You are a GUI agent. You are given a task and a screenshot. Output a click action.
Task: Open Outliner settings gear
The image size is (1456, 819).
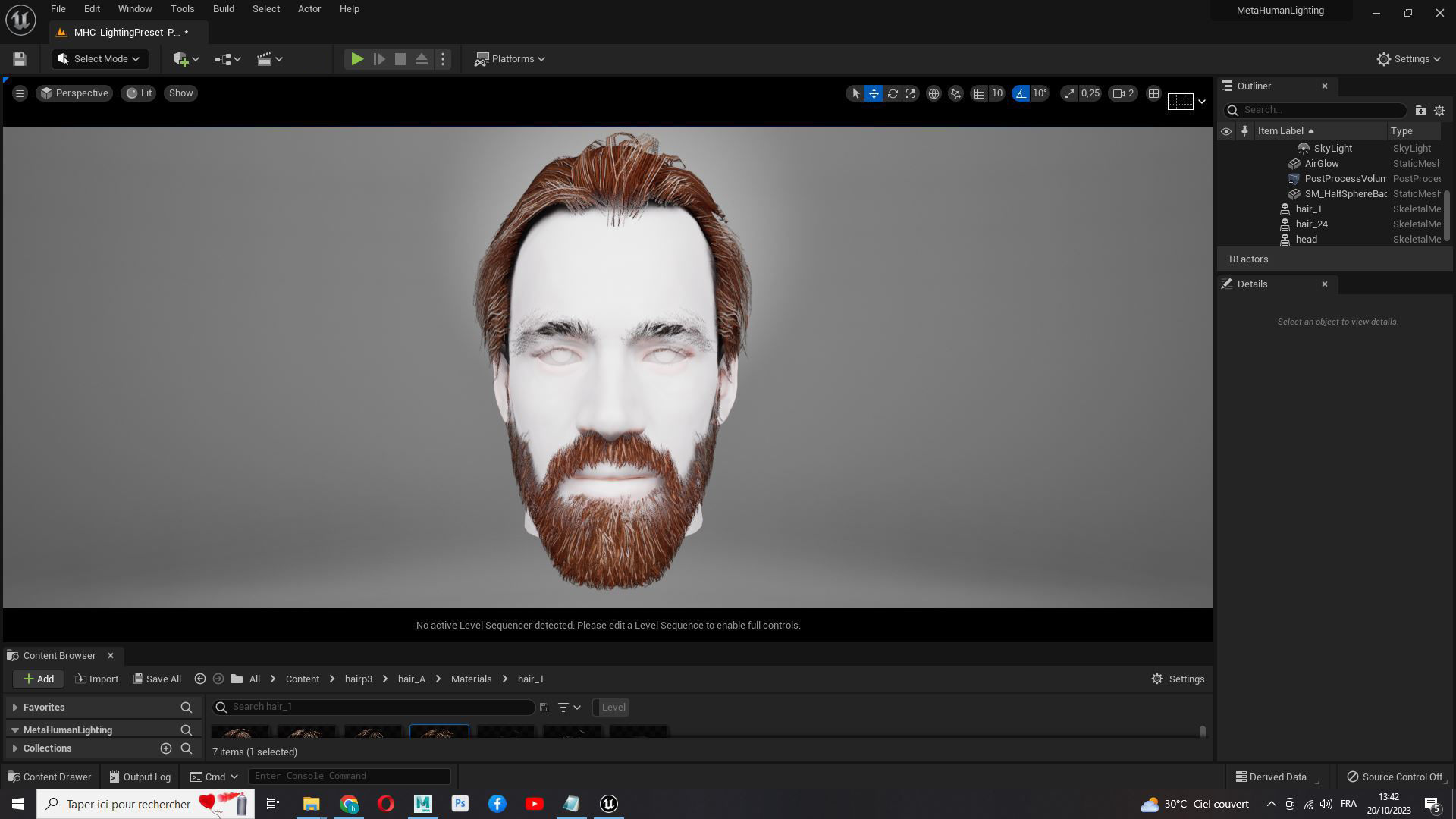pos(1439,111)
